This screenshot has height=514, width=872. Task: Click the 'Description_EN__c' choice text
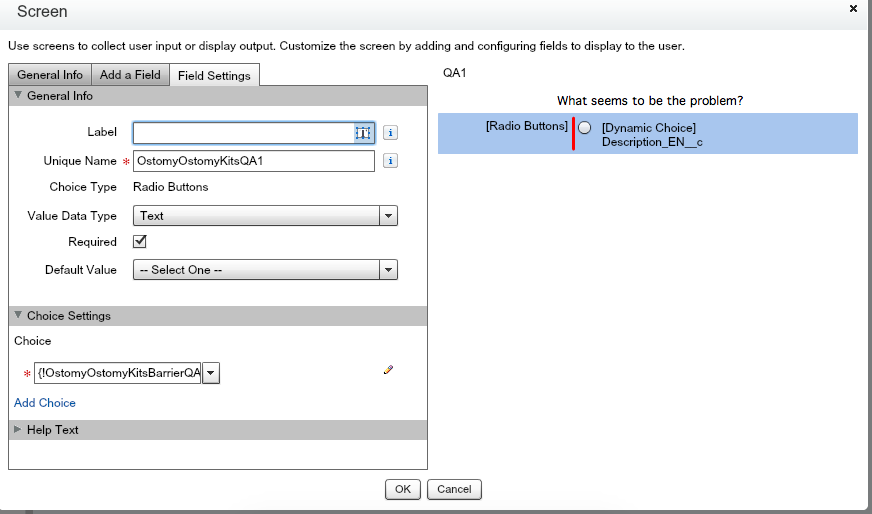(x=652, y=142)
